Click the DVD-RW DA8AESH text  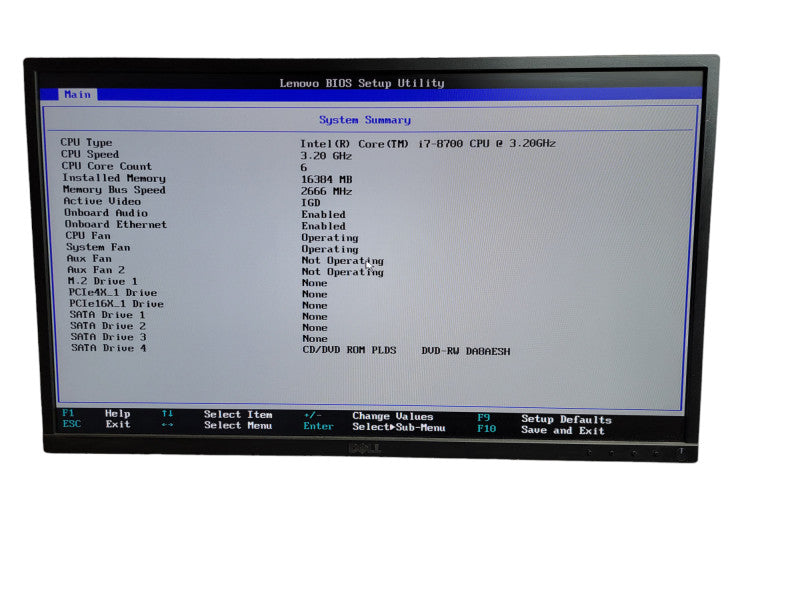tap(466, 351)
